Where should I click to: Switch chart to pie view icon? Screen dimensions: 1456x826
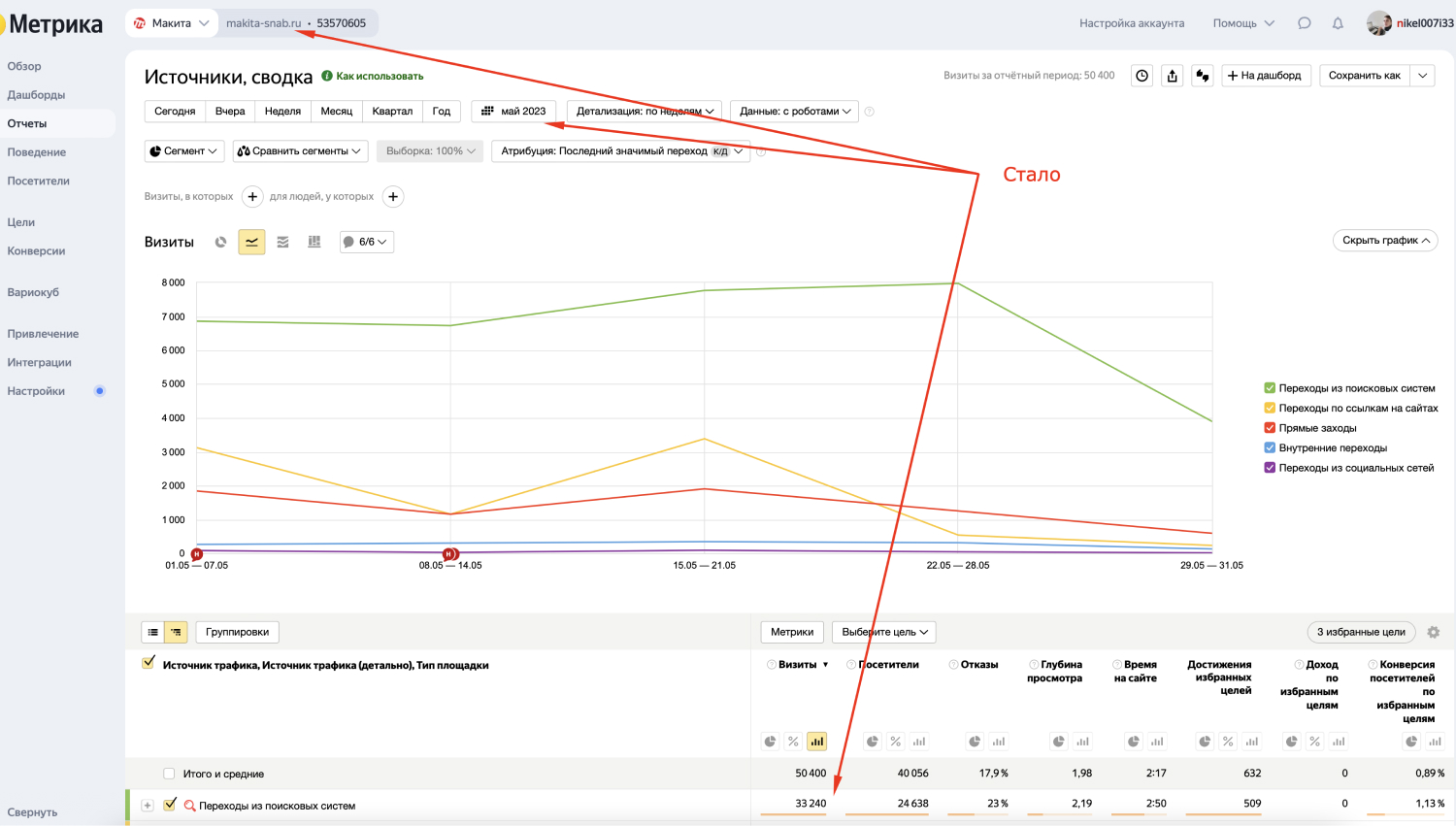[x=221, y=242]
